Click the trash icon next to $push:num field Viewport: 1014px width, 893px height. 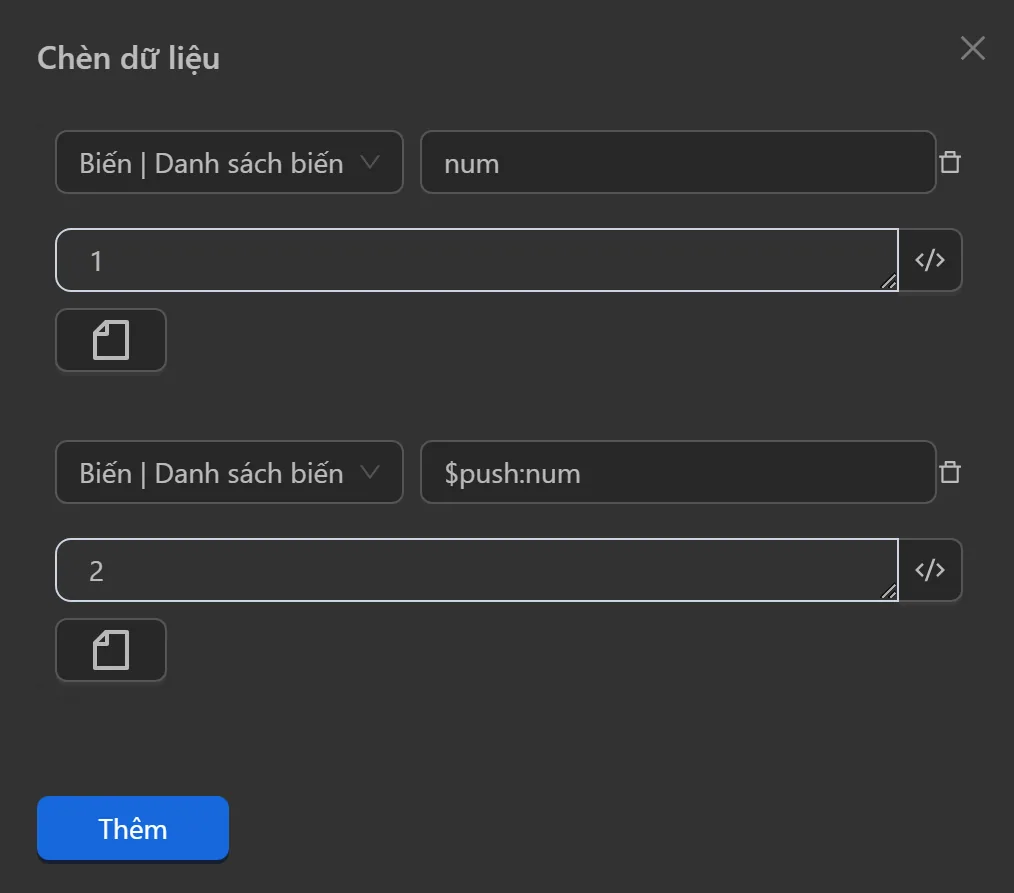950,472
